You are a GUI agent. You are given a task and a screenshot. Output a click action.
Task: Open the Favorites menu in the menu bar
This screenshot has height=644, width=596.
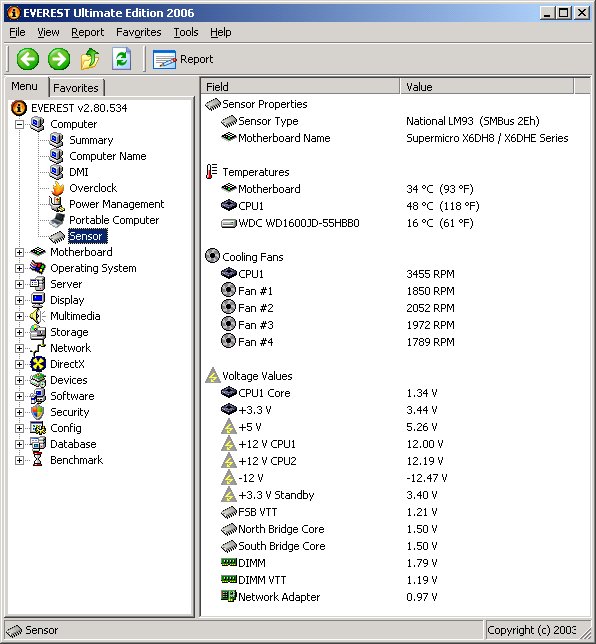click(x=138, y=32)
